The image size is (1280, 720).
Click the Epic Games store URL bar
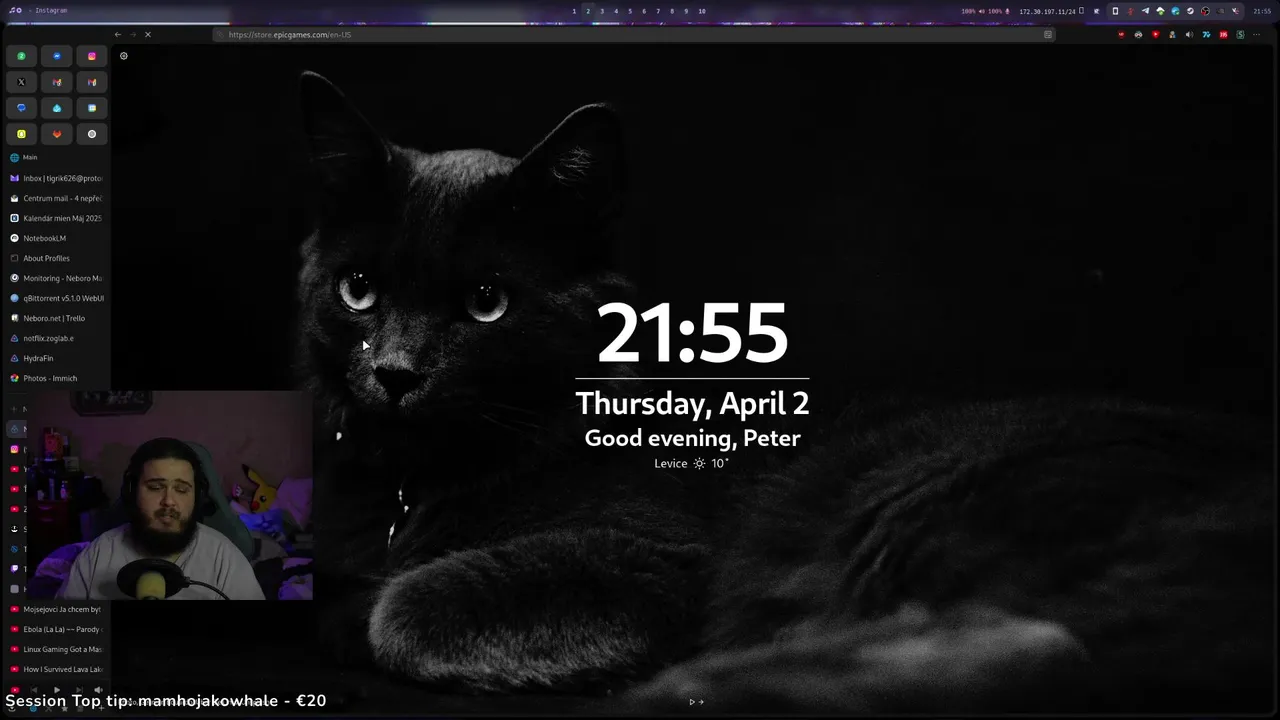coord(634,35)
